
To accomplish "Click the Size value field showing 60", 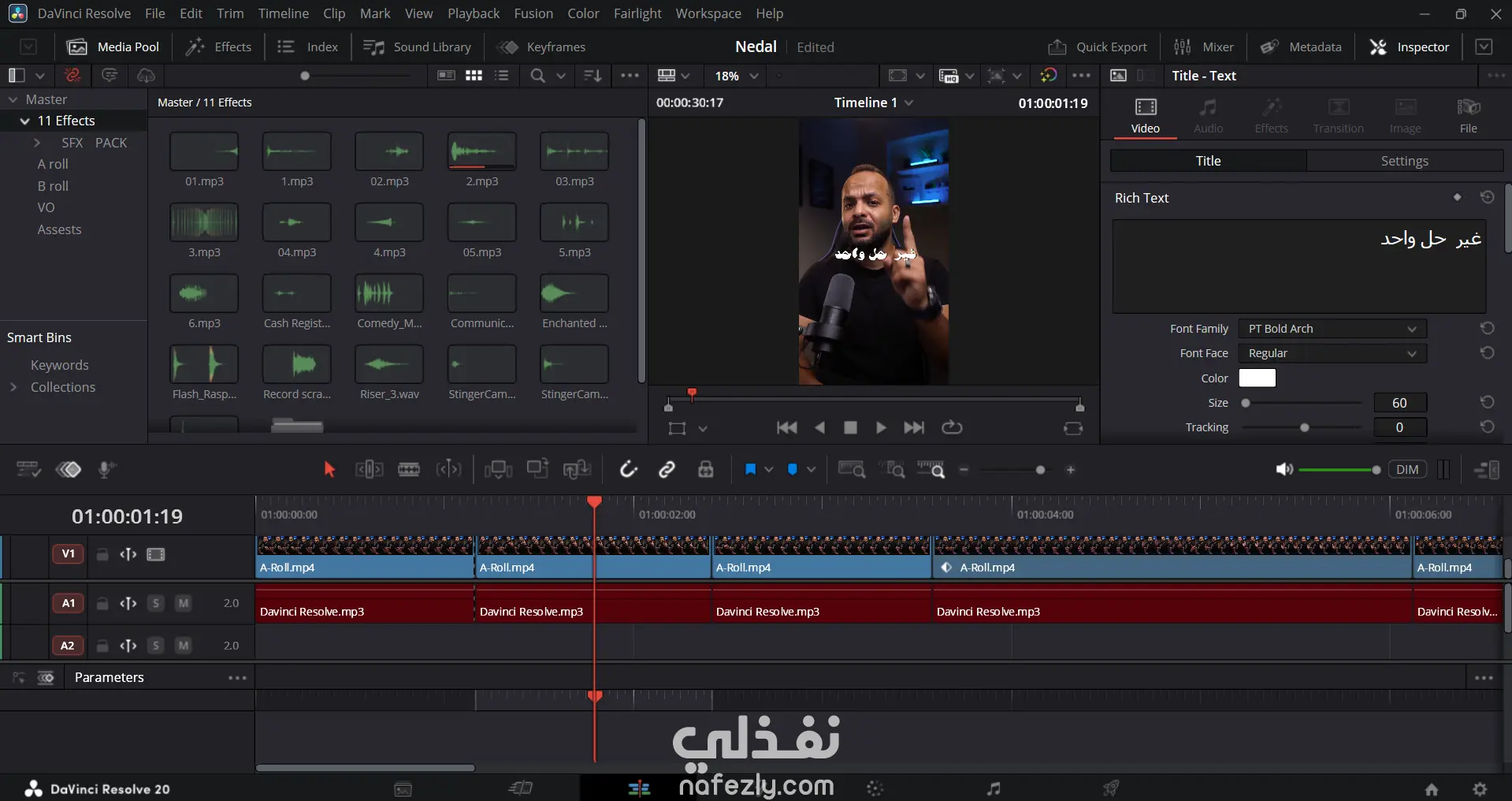I will point(1399,403).
